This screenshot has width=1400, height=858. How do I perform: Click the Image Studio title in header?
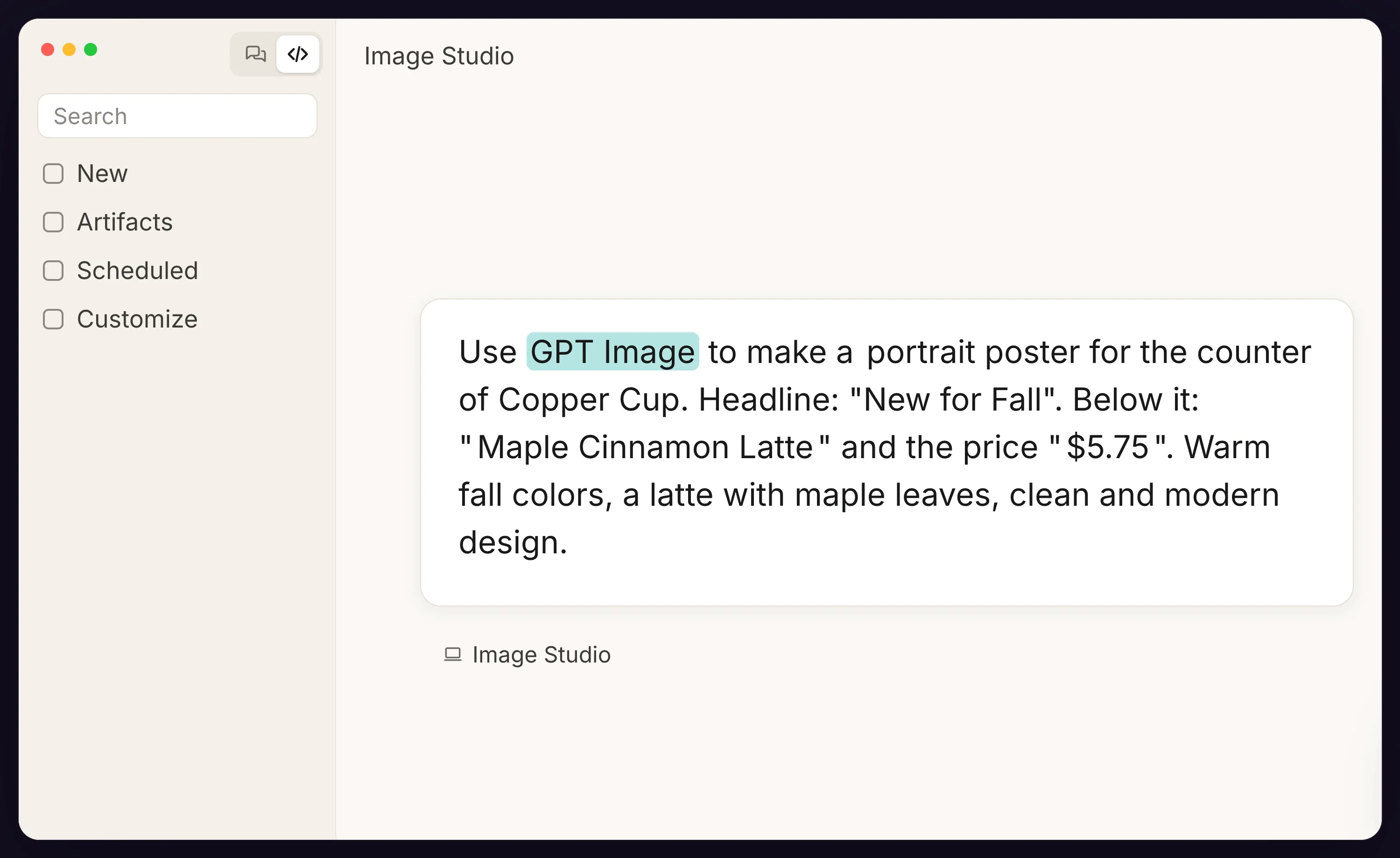pos(439,56)
